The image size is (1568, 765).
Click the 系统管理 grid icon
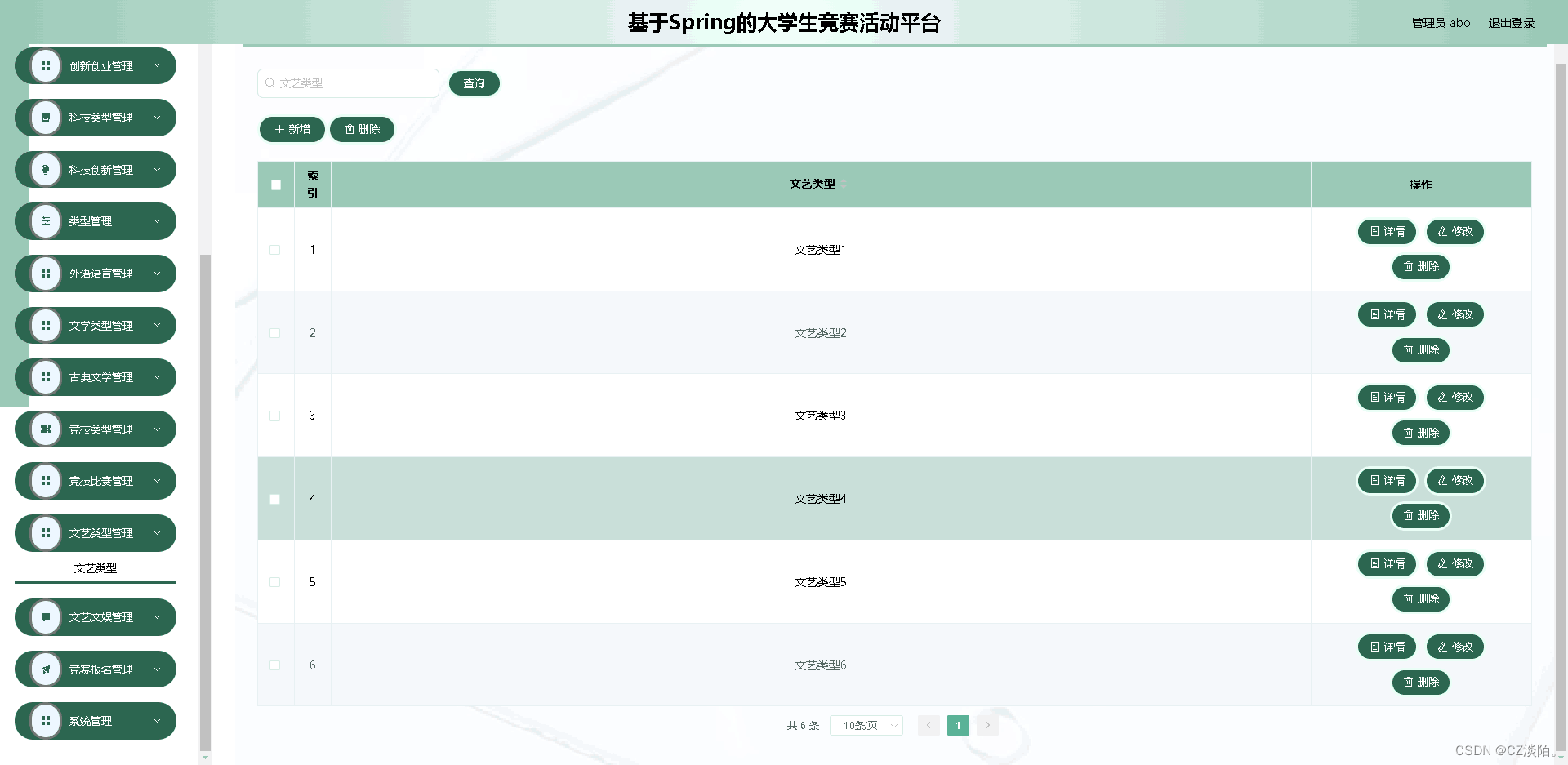point(46,721)
